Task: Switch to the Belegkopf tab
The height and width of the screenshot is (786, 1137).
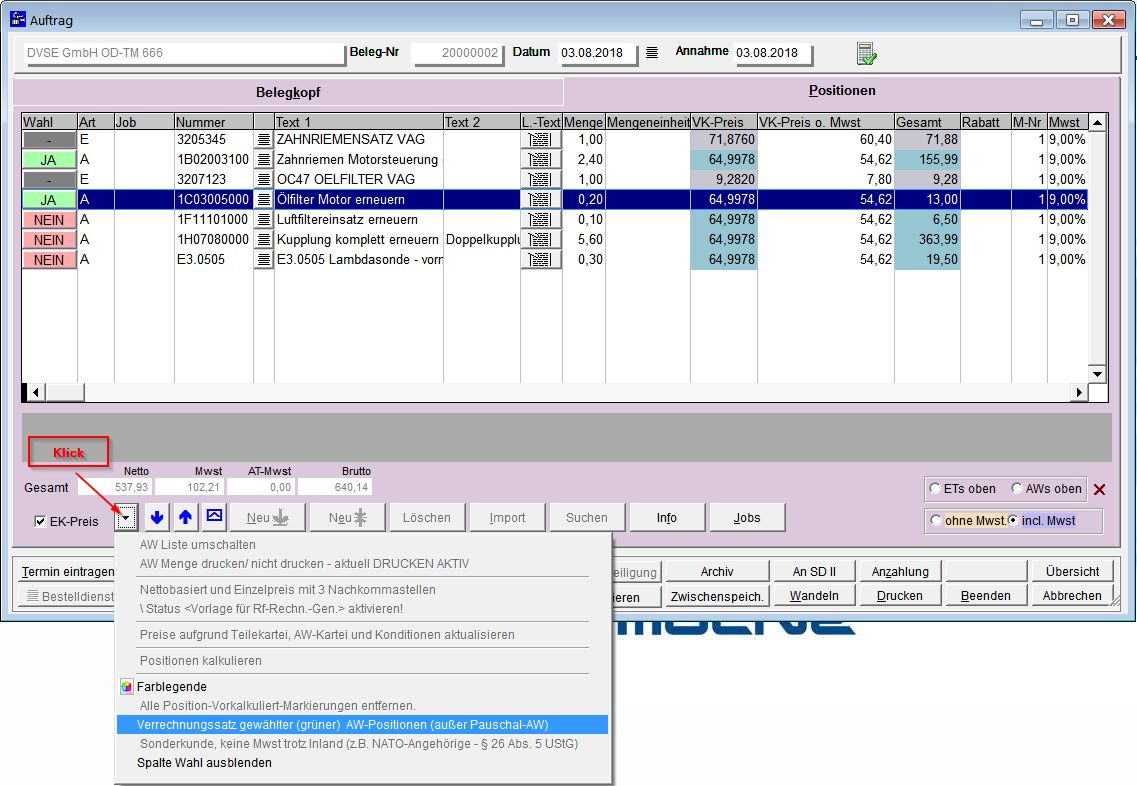Action: click(x=288, y=92)
